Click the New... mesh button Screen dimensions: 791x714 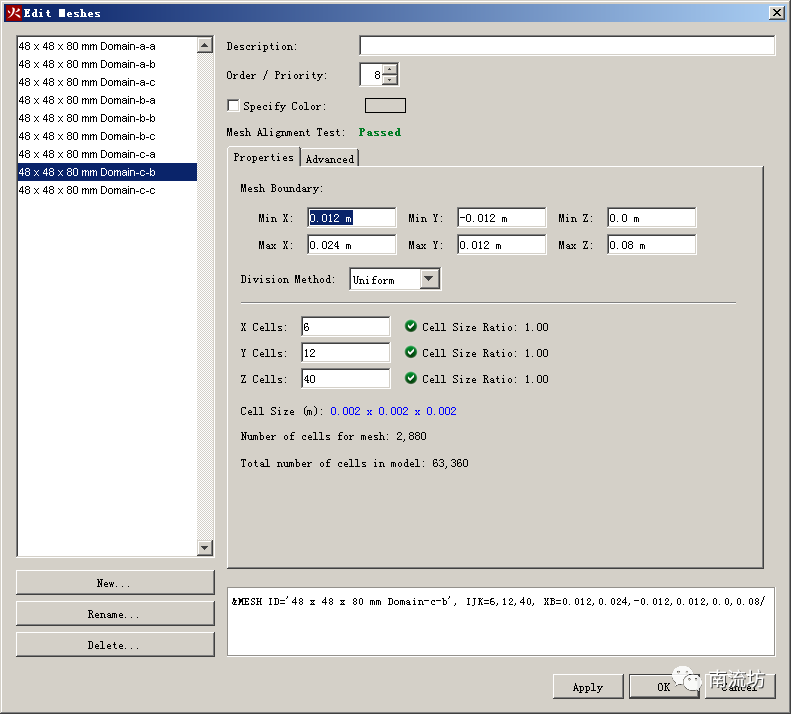coord(115,583)
